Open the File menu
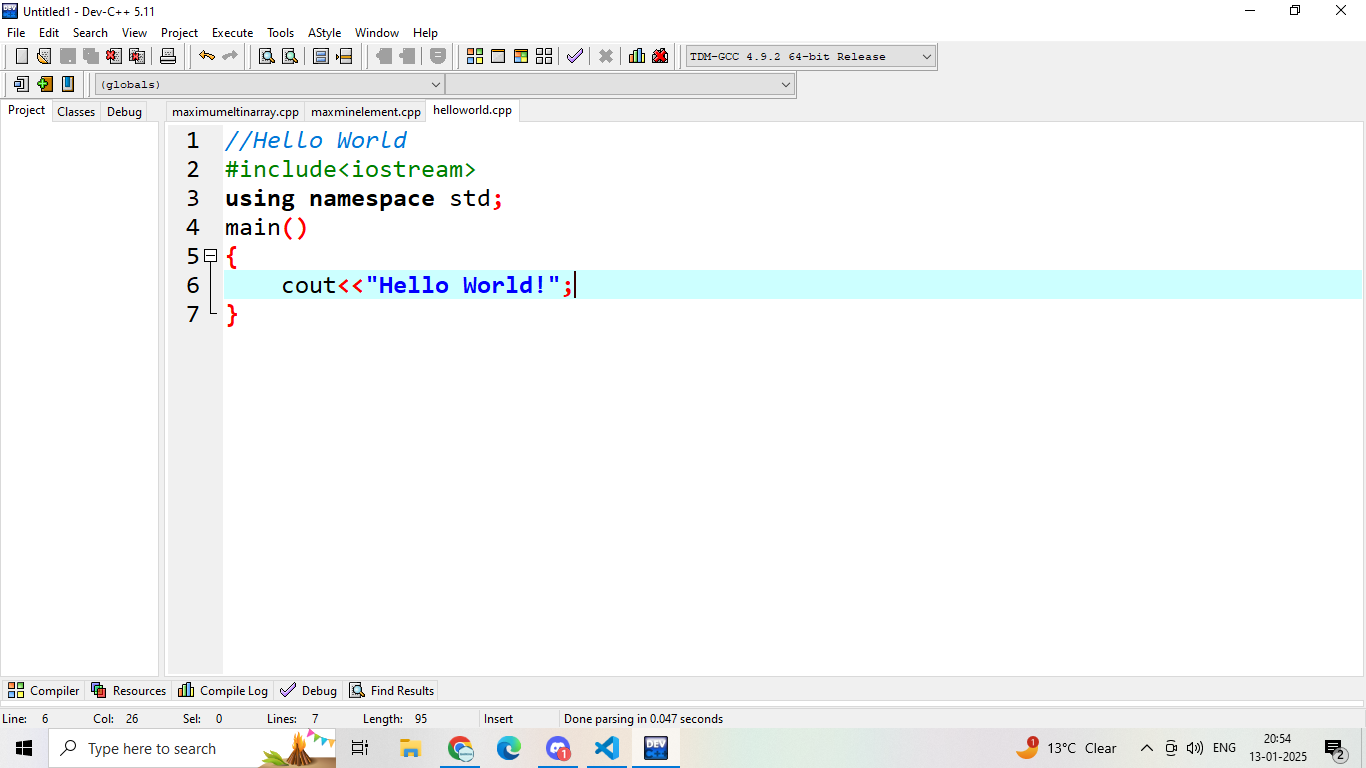 pyautogui.click(x=16, y=33)
